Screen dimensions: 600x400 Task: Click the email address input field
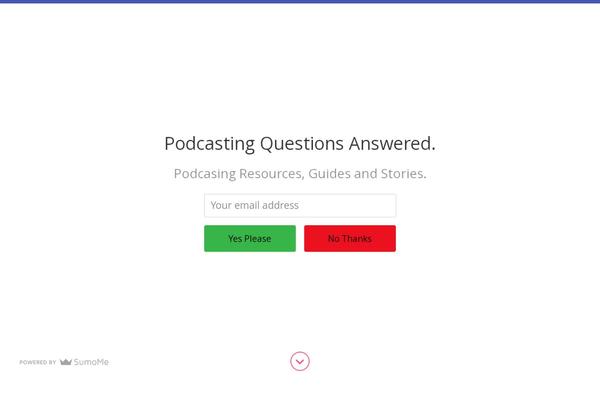[300, 206]
